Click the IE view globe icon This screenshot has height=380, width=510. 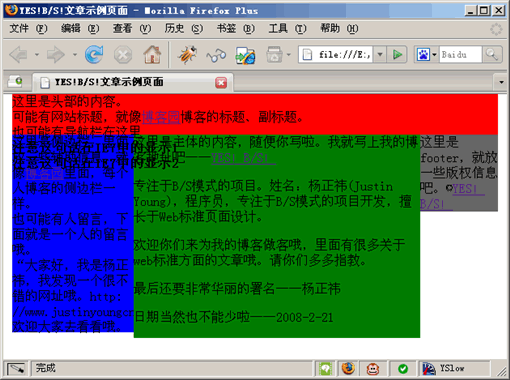pyautogui.click(x=245, y=55)
